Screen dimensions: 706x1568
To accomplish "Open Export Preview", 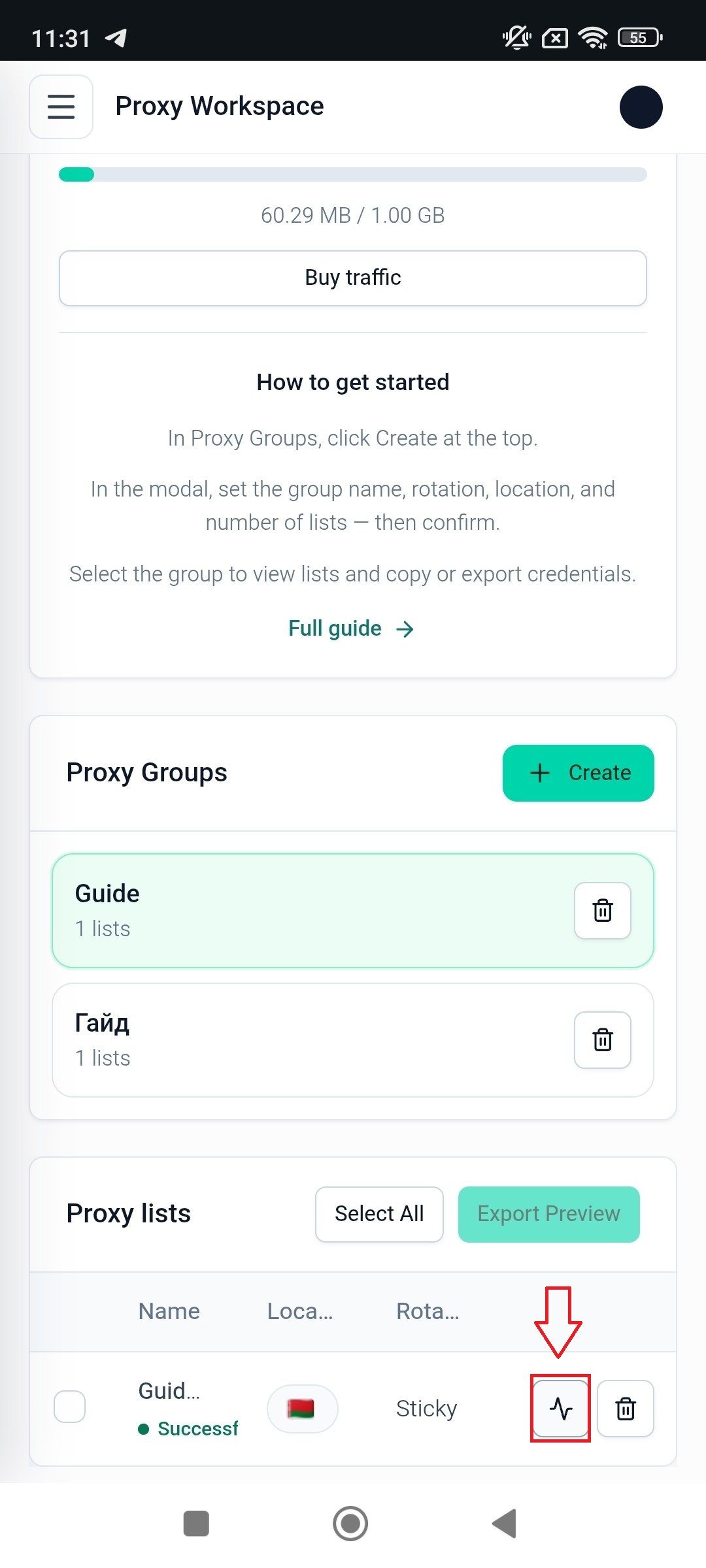I will click(x=549, y=1214).
